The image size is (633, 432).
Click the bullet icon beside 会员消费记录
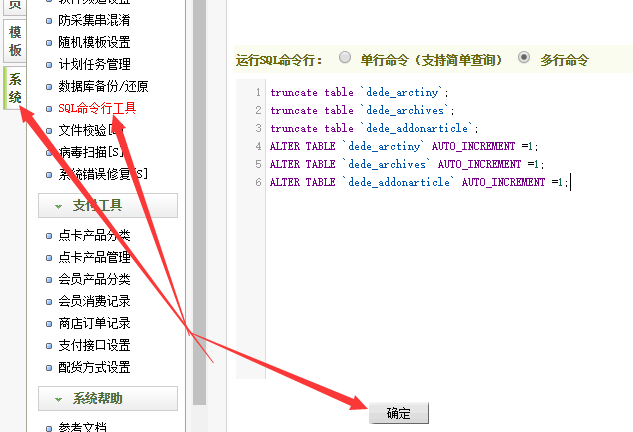[49, 302]
